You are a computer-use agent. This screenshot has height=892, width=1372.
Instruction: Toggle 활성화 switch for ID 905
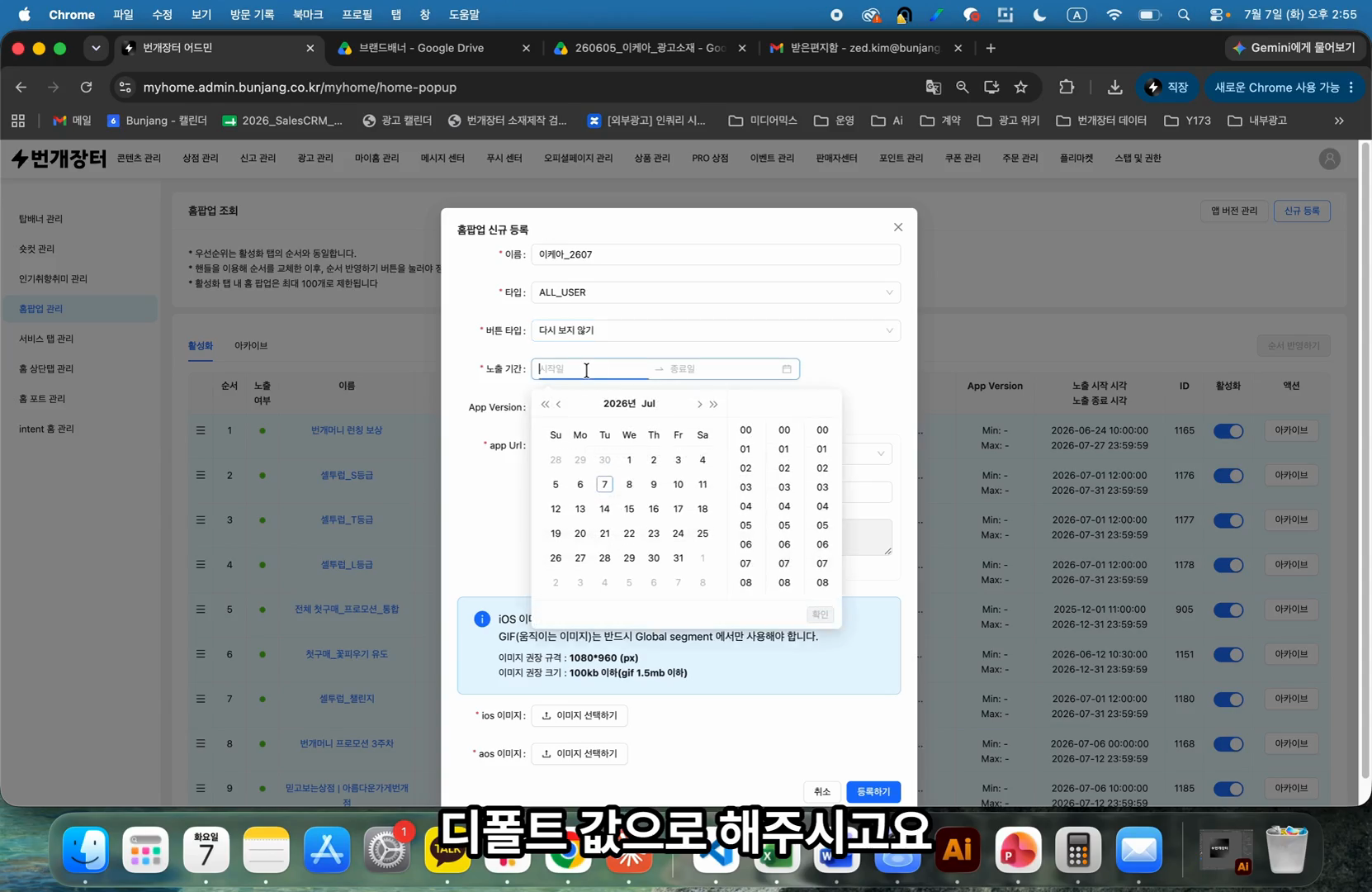click(x=1228, y=610)
